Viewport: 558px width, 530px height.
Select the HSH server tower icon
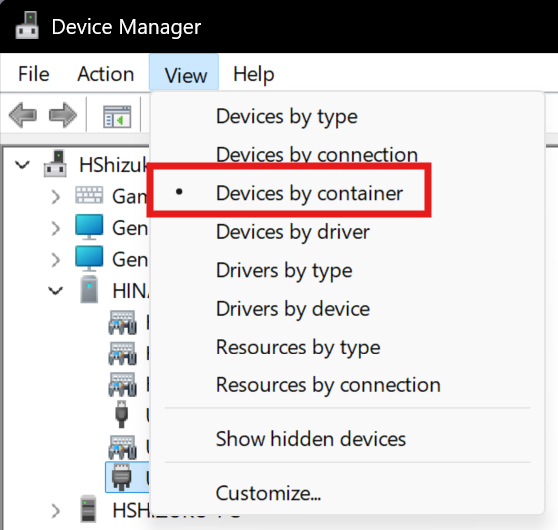(x=88, y=509)
